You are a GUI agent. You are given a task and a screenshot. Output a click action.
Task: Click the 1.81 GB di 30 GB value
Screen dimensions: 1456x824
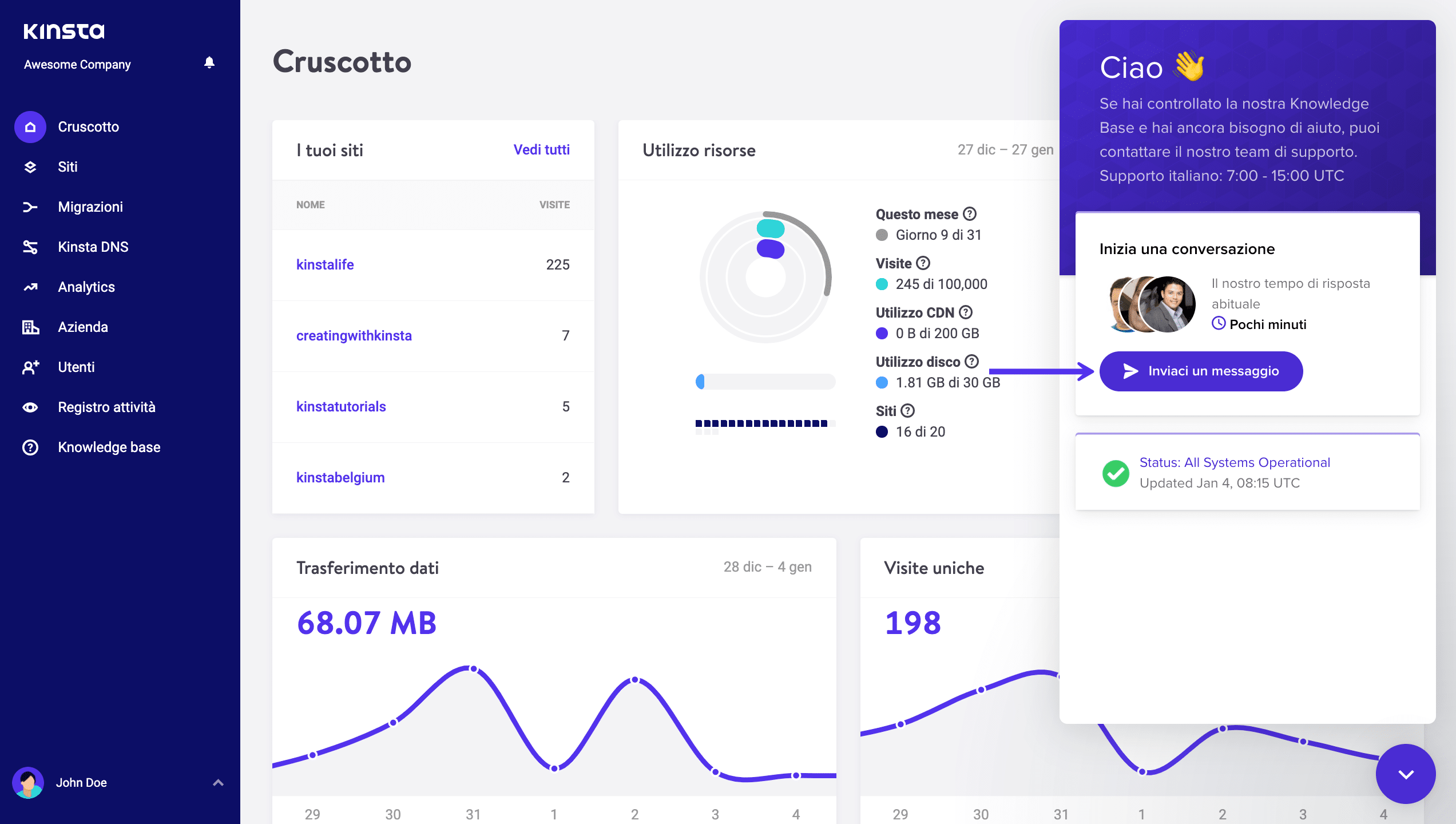click(x=948, y=383)
